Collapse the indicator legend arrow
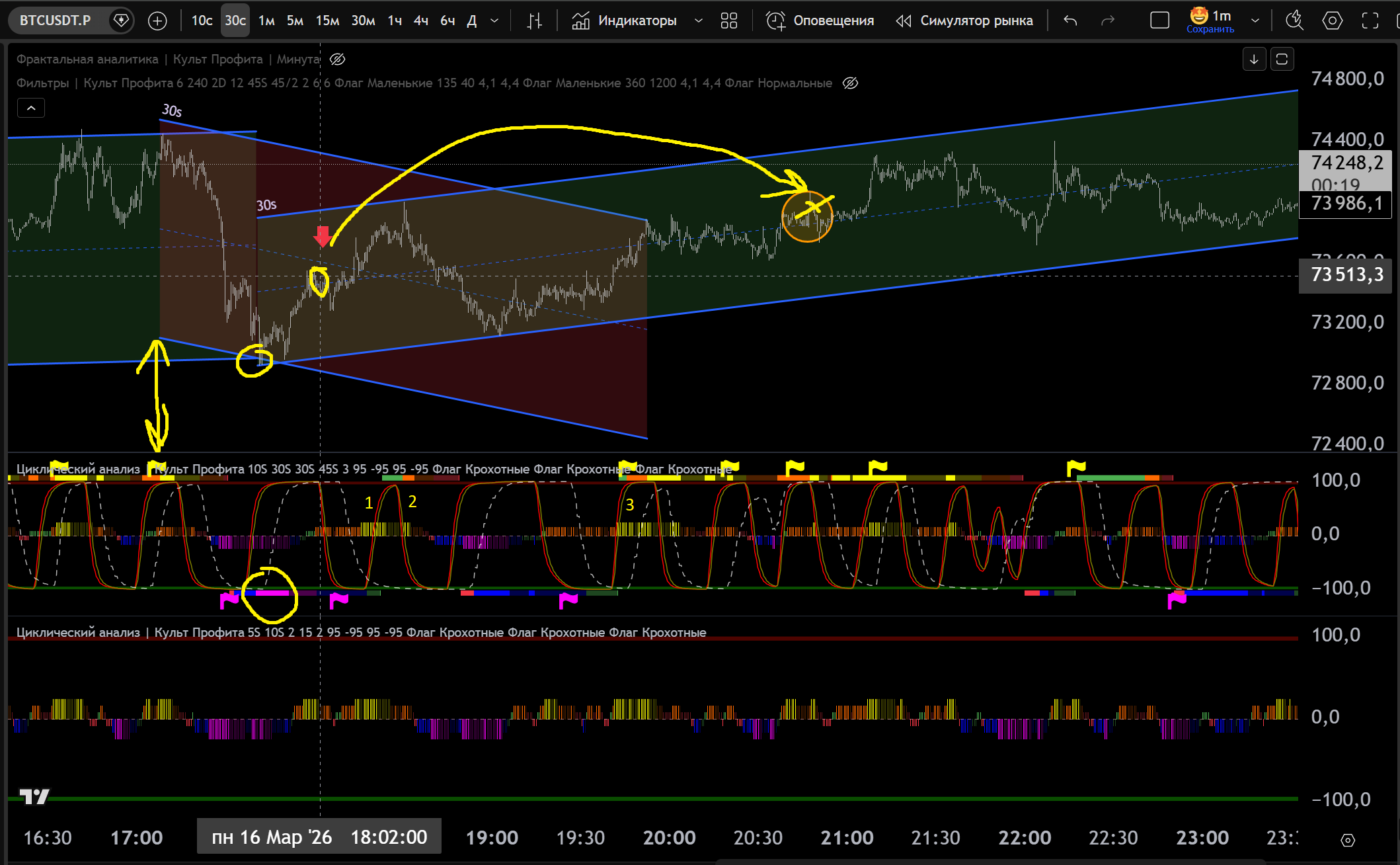The width and height of the screenshot is (1400, 865). click(x=31, y=108)
